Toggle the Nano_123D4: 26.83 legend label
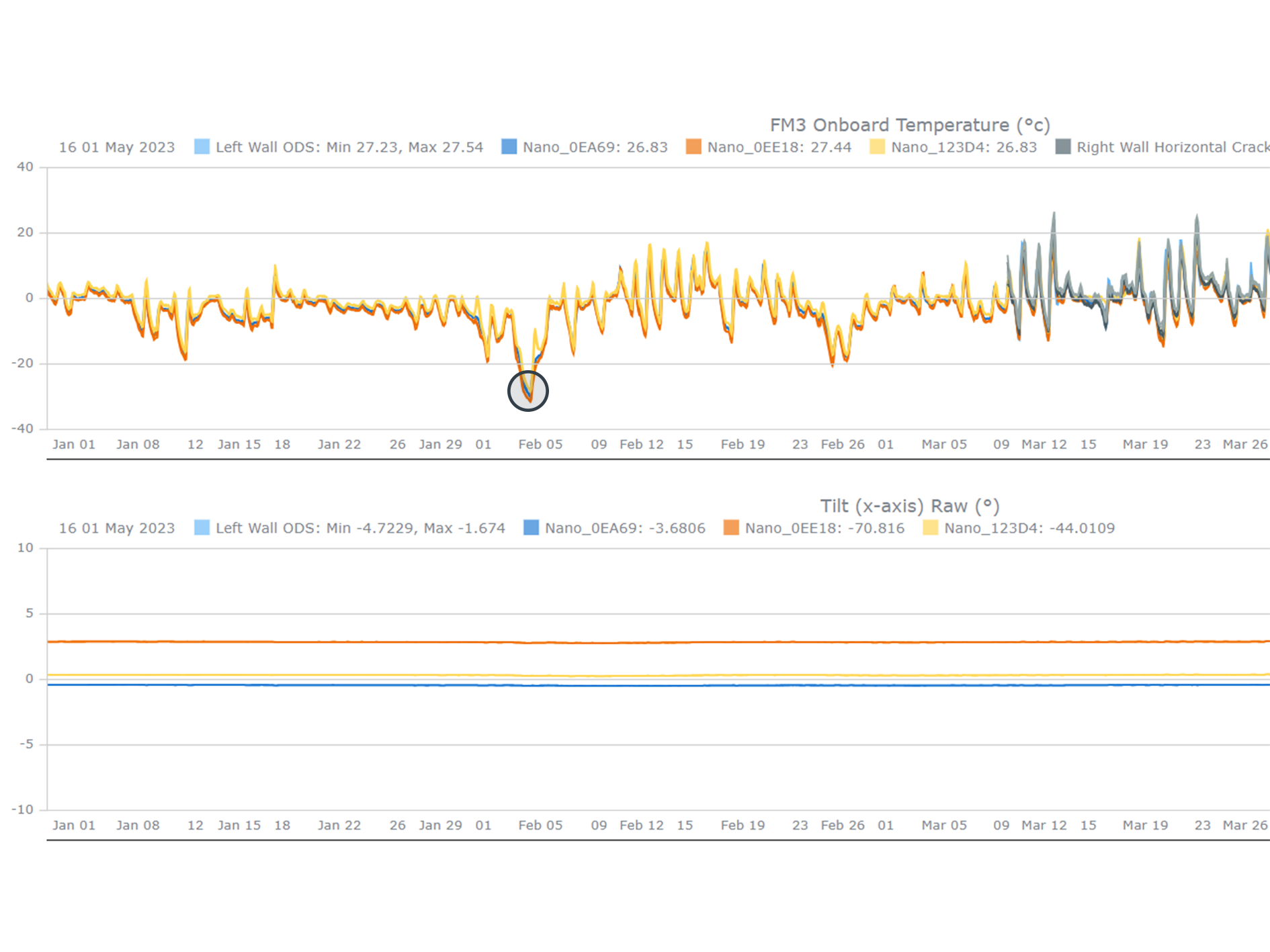1270x952 pixels. [964, 147]
